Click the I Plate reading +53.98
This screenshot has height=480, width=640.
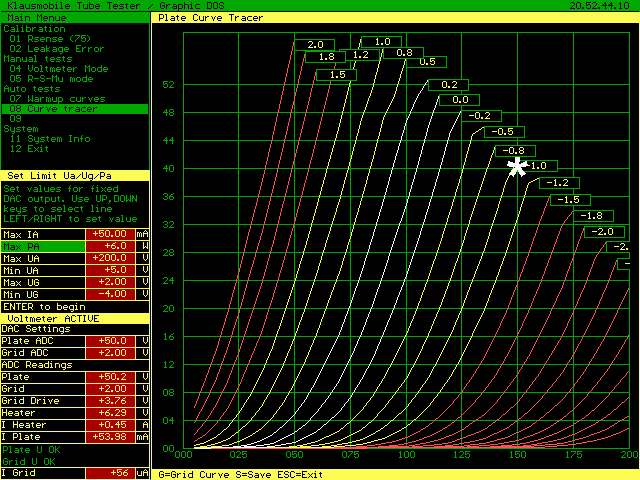[110, 437]
